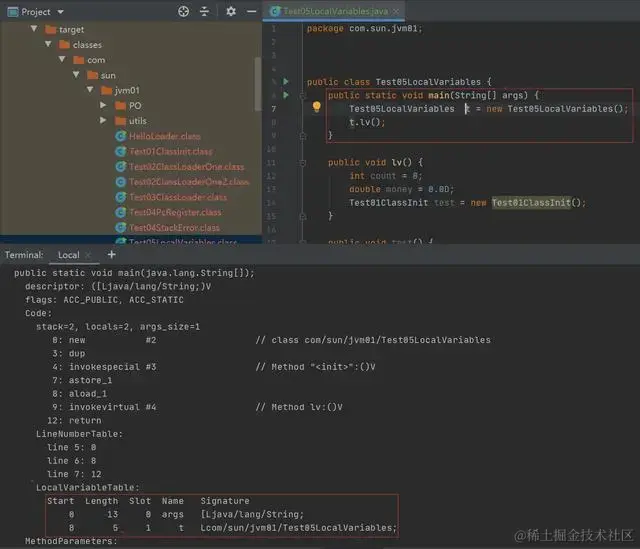Click 't.lv();' statement in editor
The image size is (640, 549).
367,122
